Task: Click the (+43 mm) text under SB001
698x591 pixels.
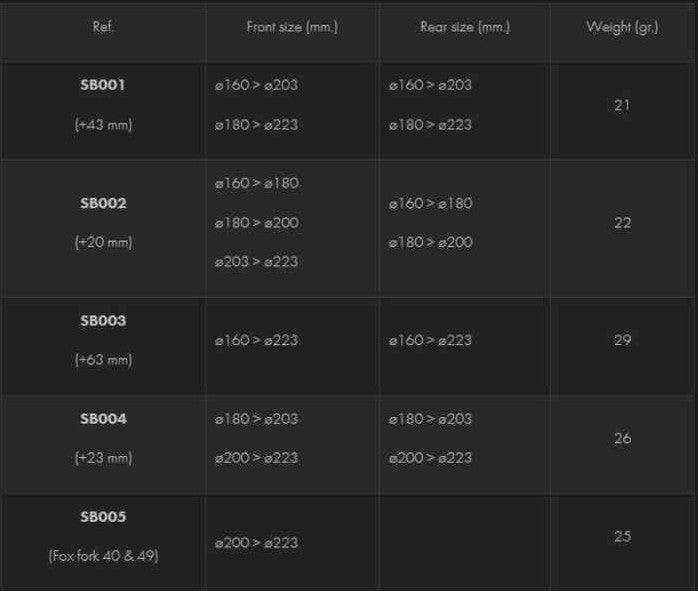Action: point(103,125)
